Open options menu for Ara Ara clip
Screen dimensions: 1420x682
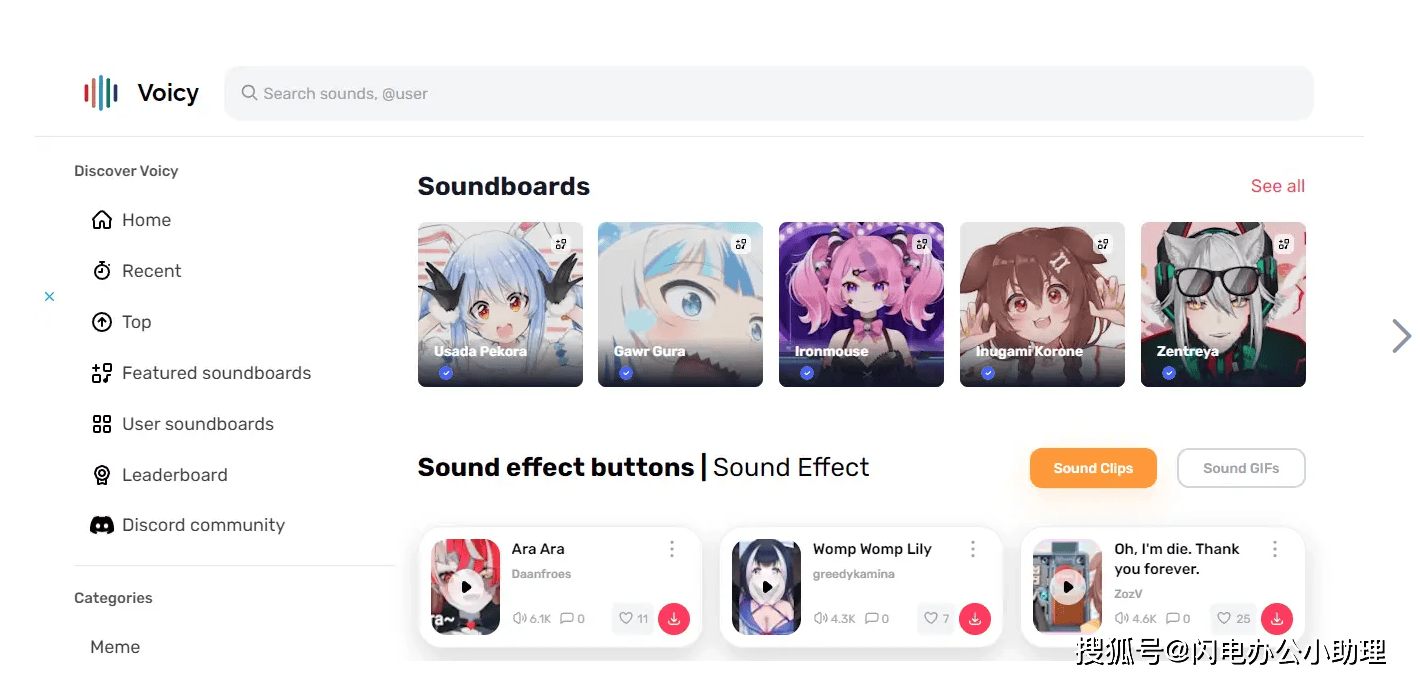click(672, 549)
